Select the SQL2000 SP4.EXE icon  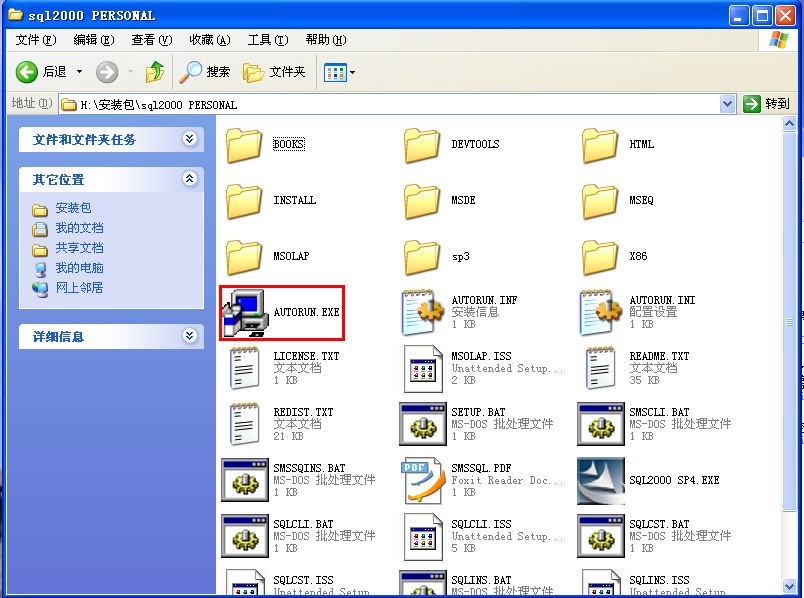tap(600, 481)
